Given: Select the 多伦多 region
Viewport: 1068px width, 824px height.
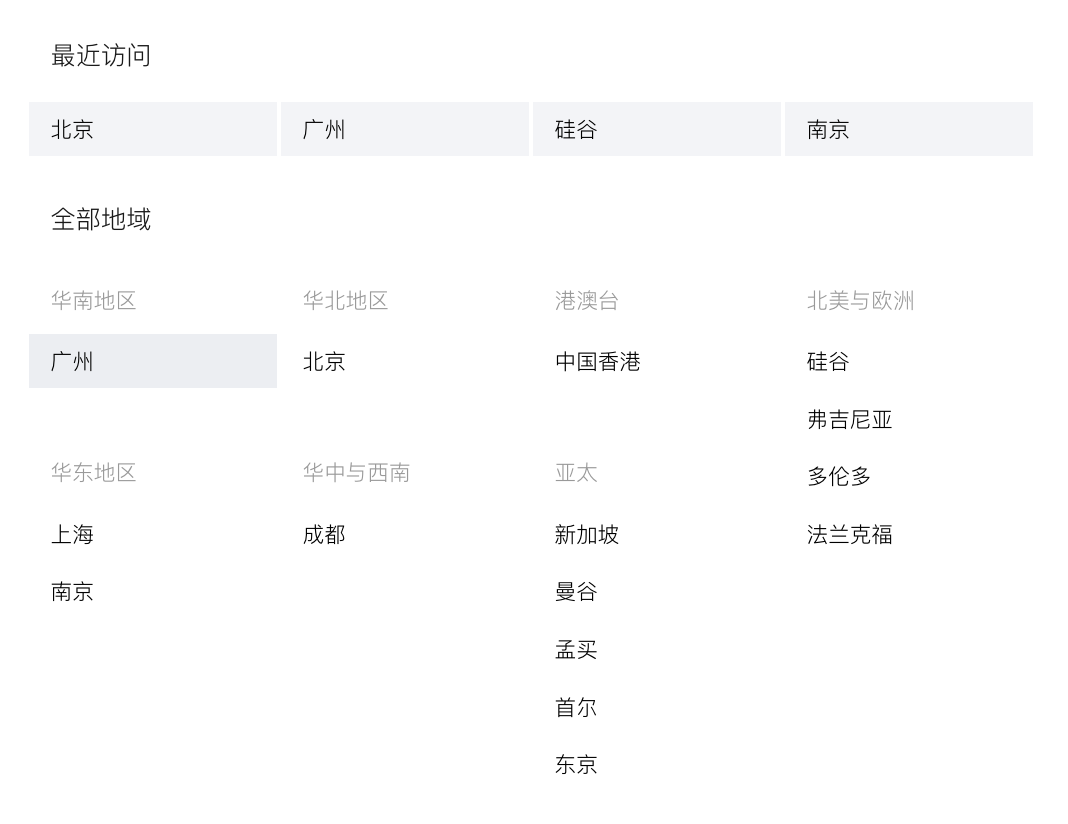Looking at the screenshot, I should [840, 476].
